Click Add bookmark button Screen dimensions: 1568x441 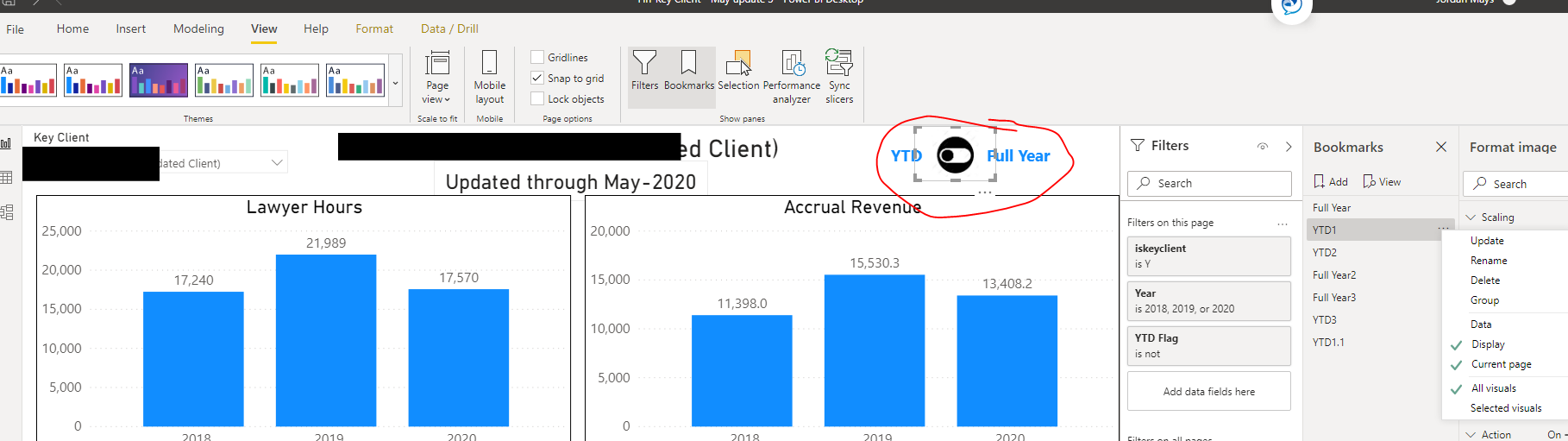[x=1331, y=181]
